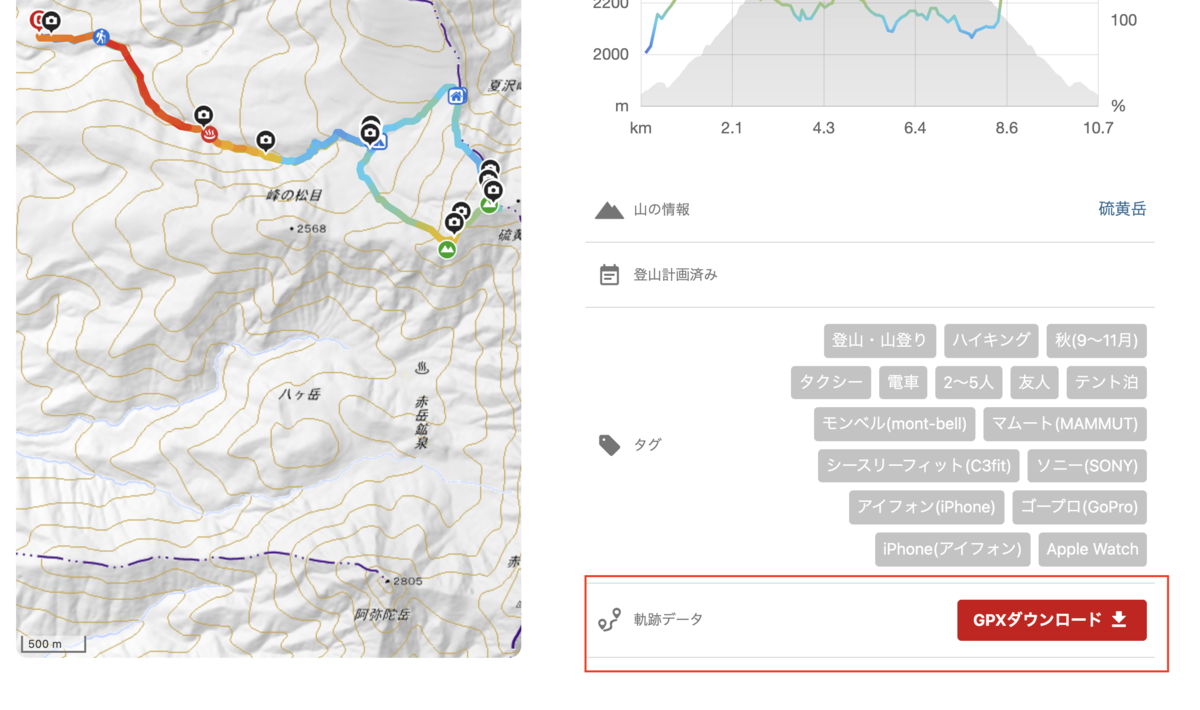Click the 秋(9〜11月) tag

coord(1096,340)
